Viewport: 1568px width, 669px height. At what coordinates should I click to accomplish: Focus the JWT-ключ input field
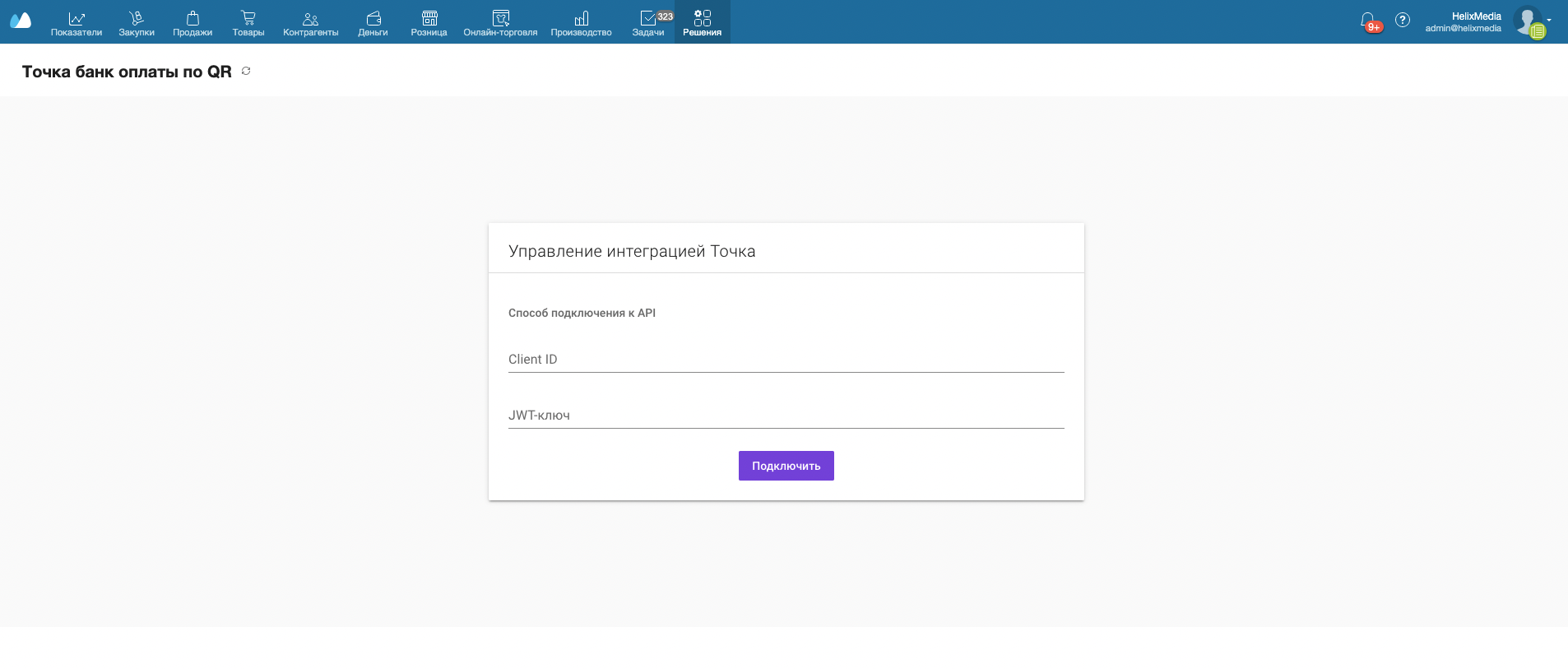point(786,416)
